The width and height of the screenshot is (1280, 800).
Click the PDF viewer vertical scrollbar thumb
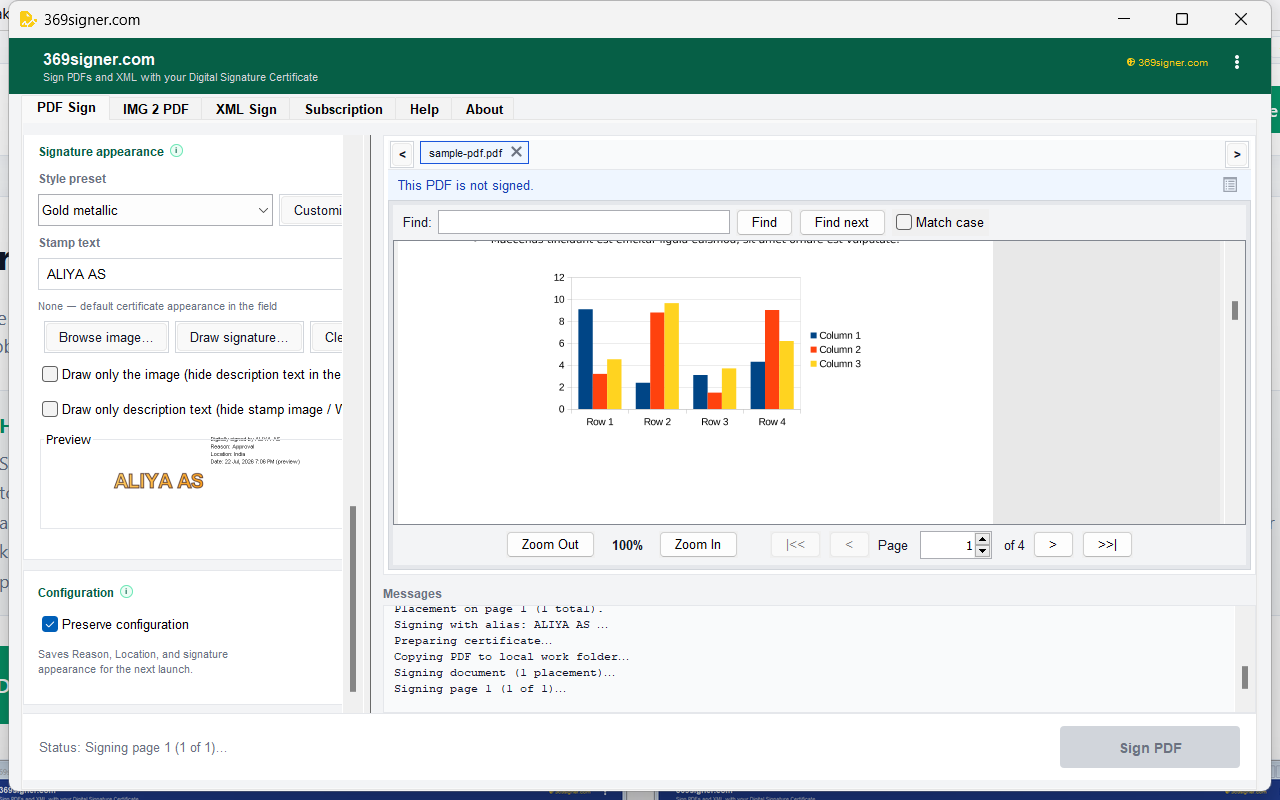point(1235,310)
